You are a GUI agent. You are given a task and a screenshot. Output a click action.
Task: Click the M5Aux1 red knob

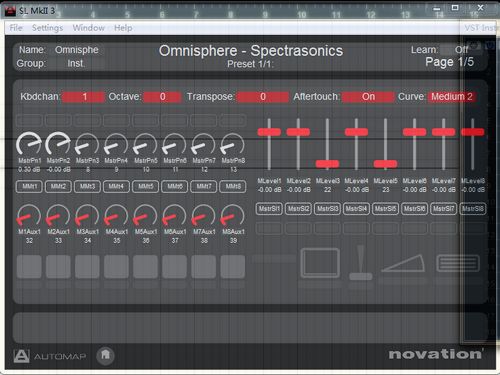[145, 216]
